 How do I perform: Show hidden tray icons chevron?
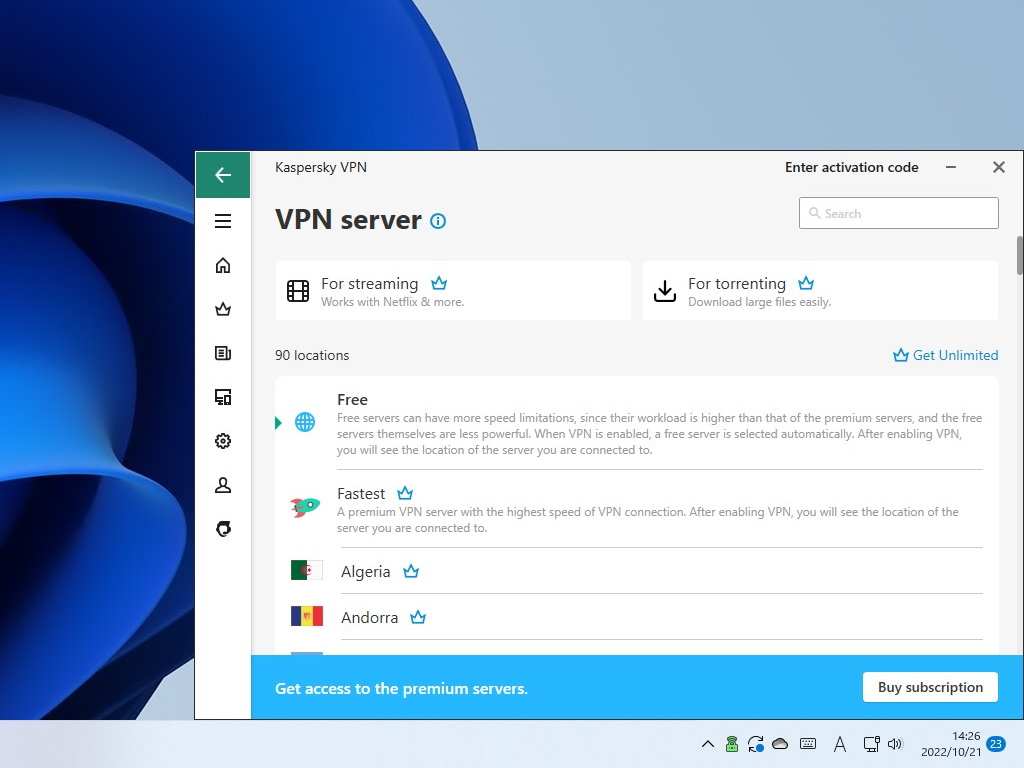tap(707, 744)
